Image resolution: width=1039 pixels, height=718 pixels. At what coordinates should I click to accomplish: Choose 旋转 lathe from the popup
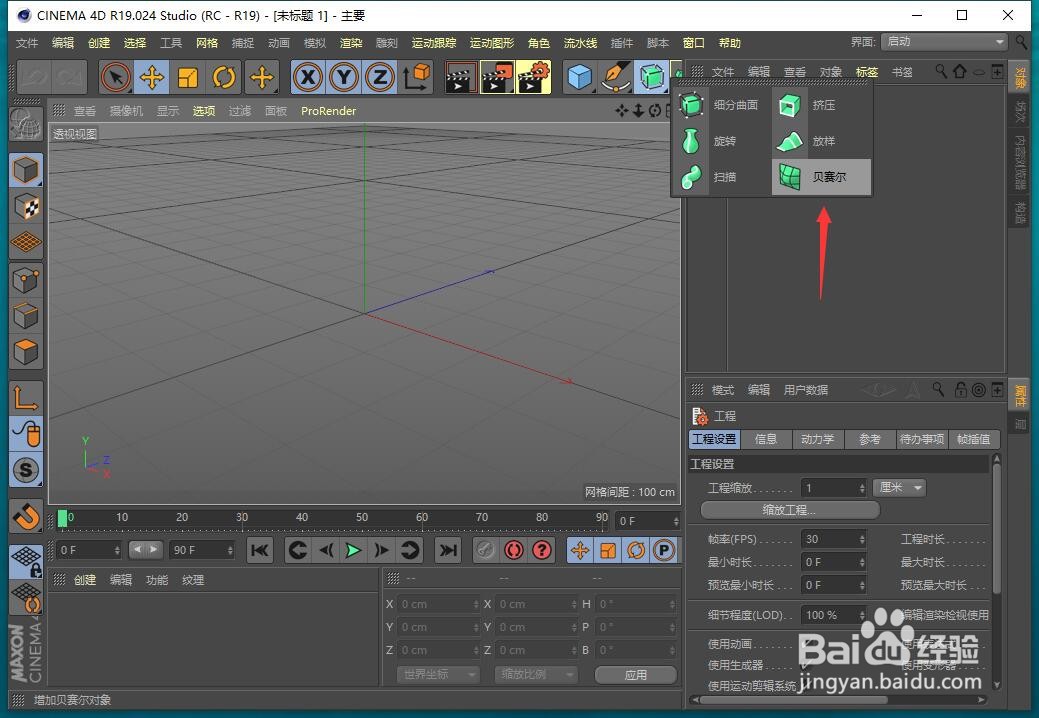point(720,141)
